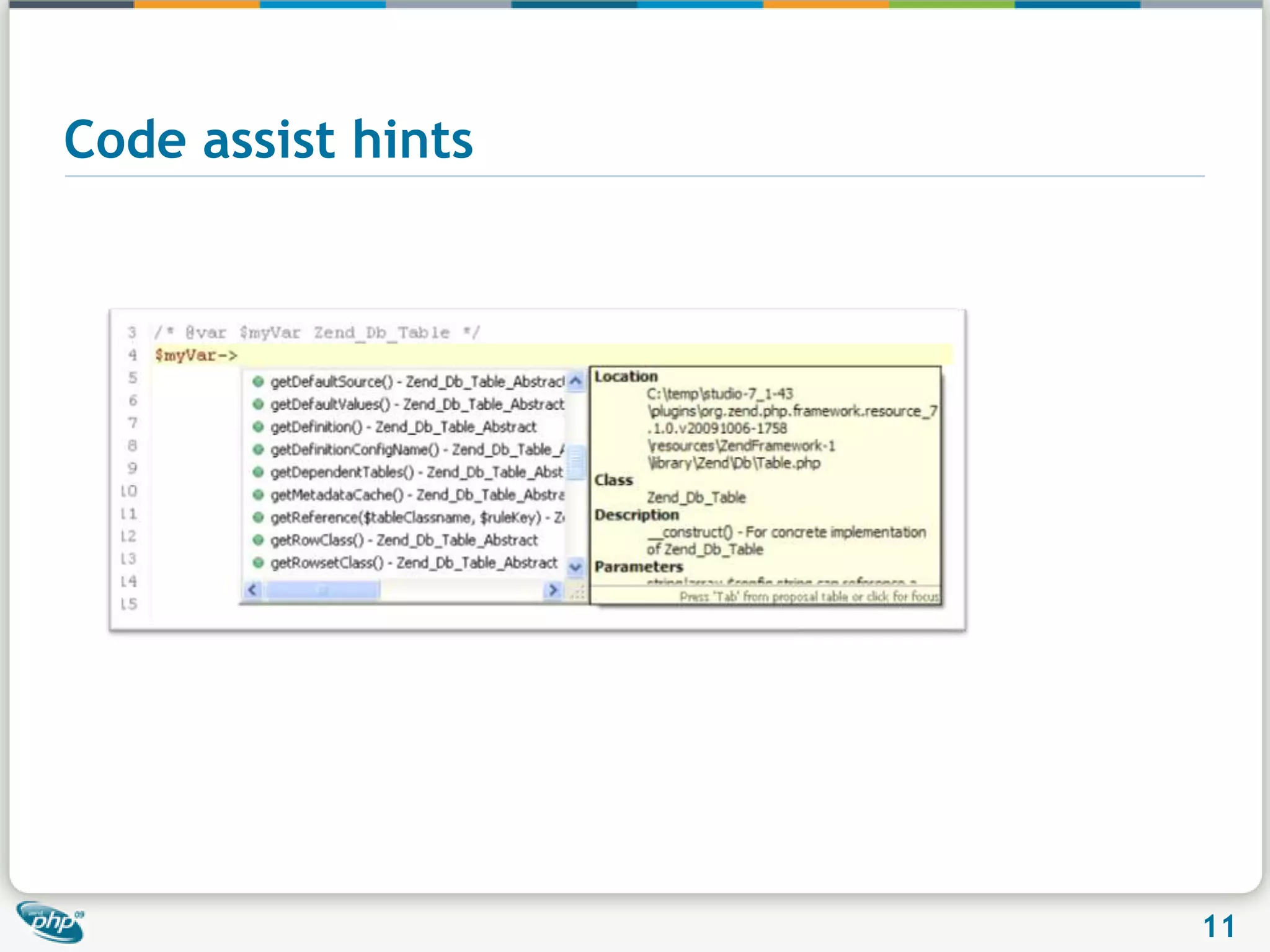
Task: Click left arrow of horizontal scrollbar
Action: (252, 590)
